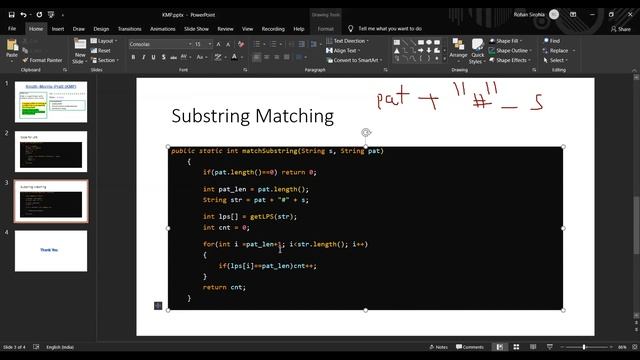Select the oval shape in shapes gallery

point(429,42)
